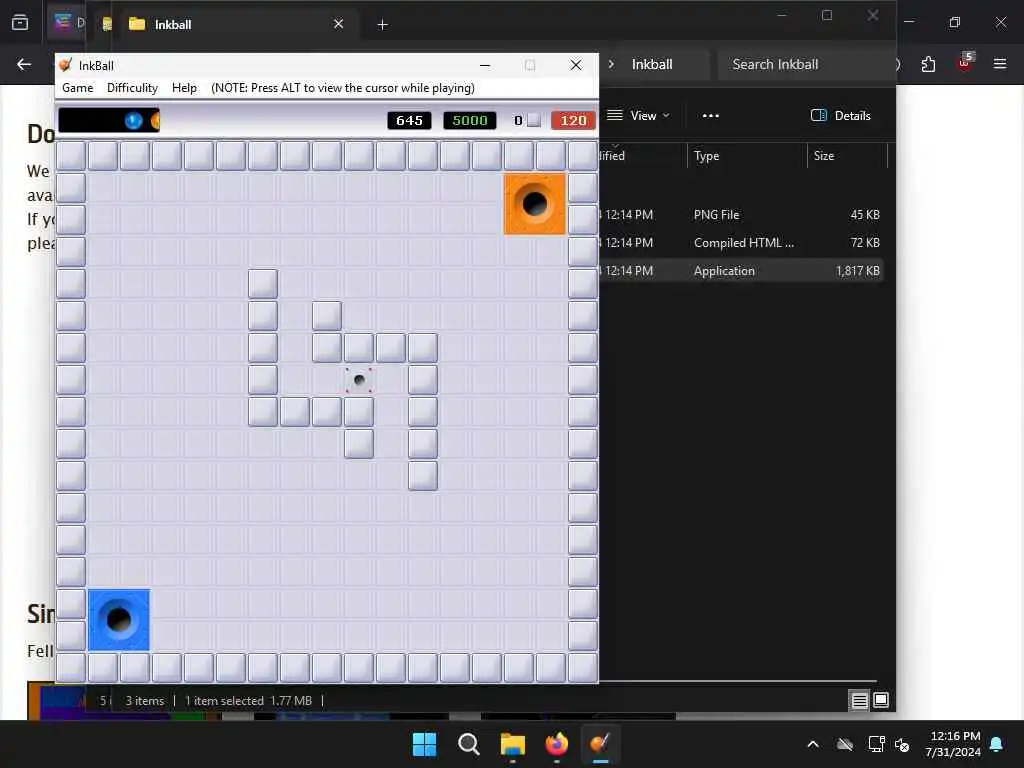This screenshot has width=1024, height=768.
Task: Open the Help menu in InkBall
Action: coord(184,88)
